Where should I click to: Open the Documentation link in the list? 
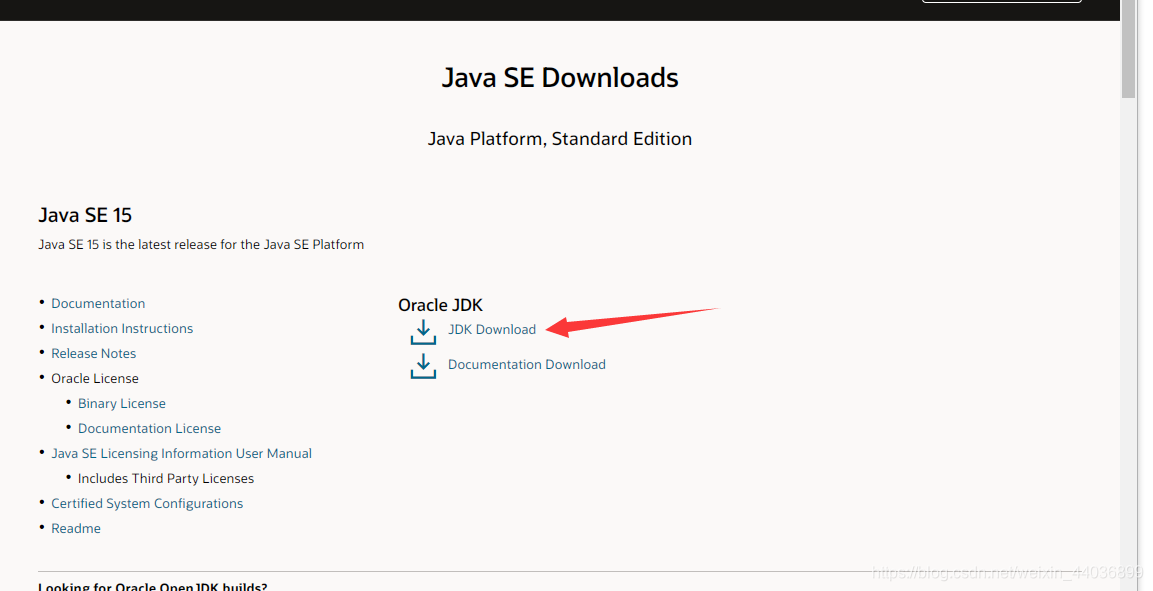[98, 304]
